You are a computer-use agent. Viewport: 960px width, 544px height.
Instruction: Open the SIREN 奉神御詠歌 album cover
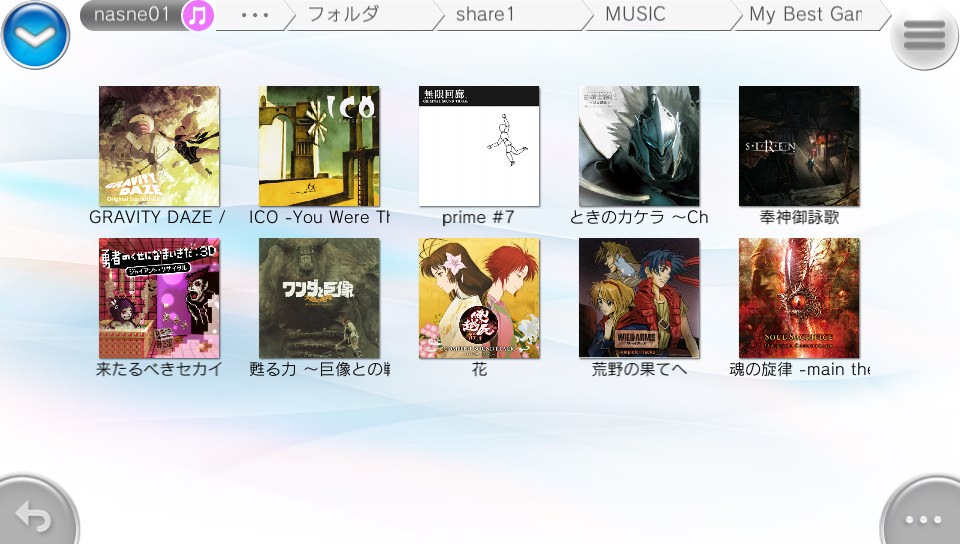coord(799,146)
